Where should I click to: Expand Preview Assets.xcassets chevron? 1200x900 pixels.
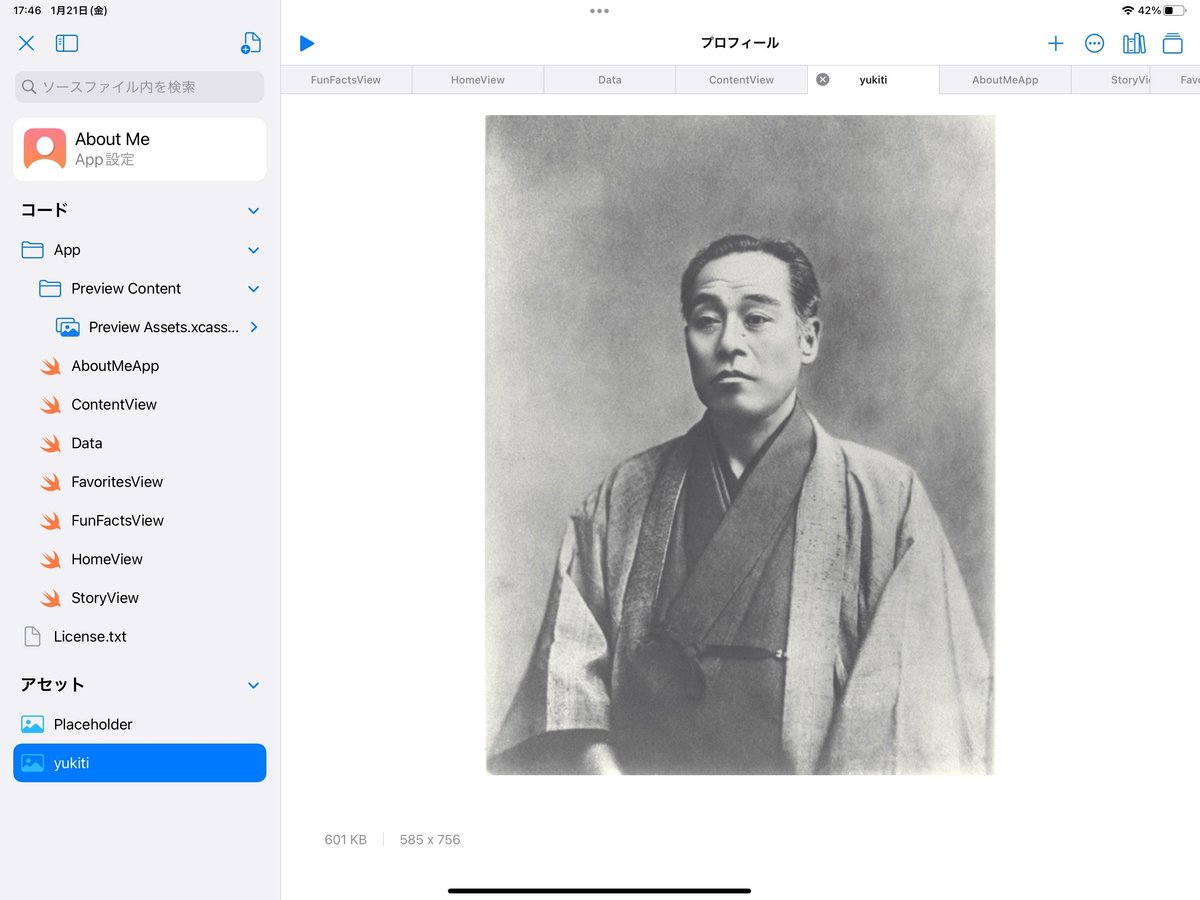point(254,327)
